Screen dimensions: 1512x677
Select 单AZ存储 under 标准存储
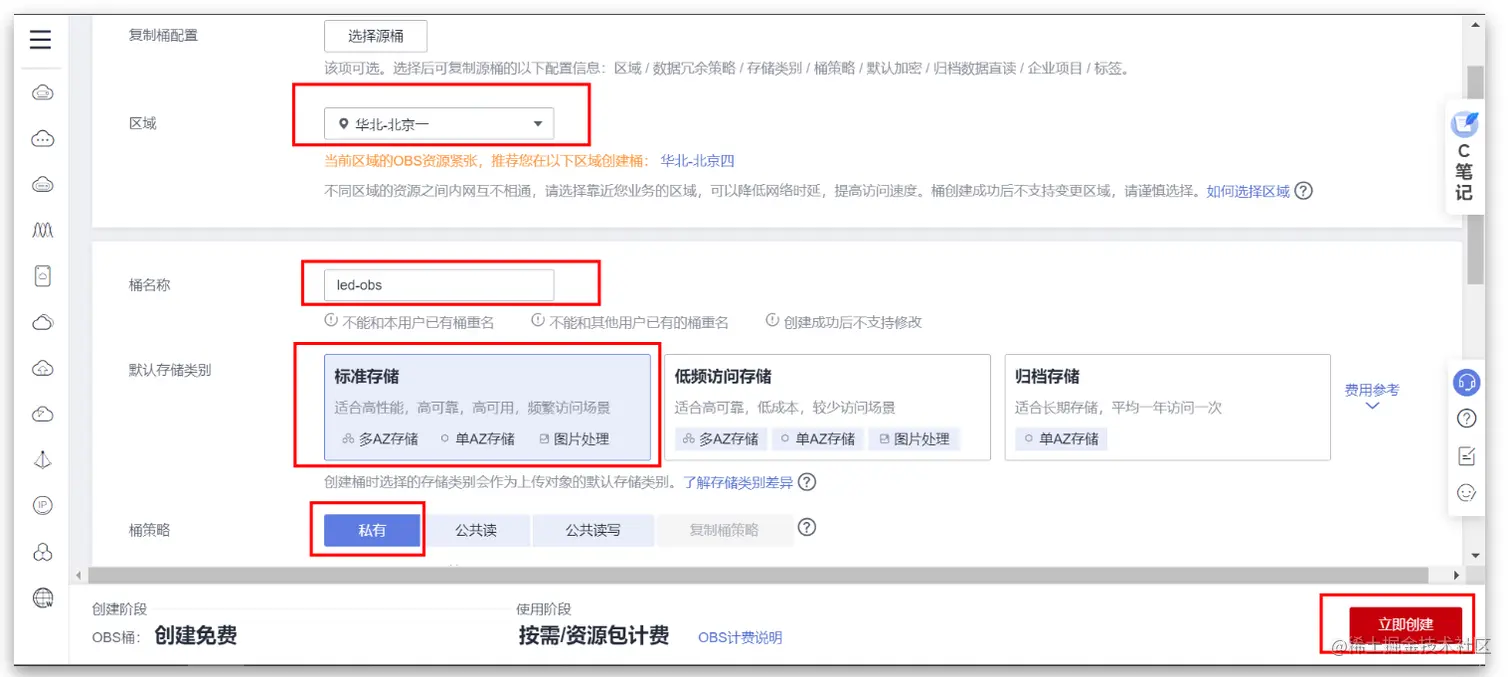tap(478, 438)
